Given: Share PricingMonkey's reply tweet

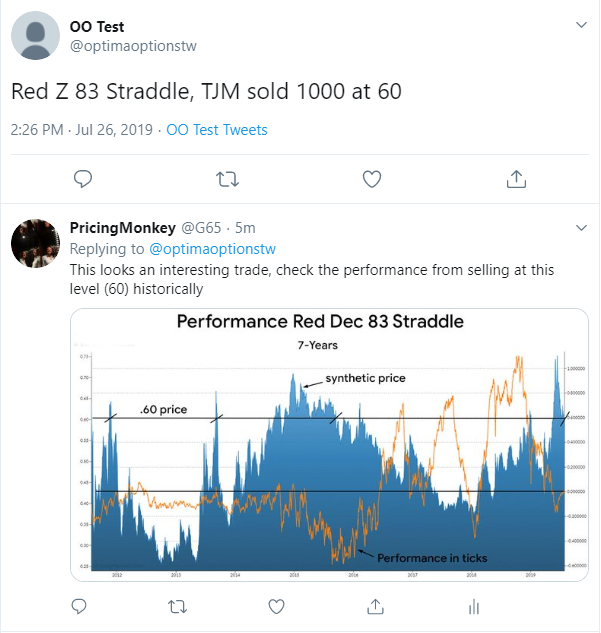Looking at the screenshot, I should pyautogui.click(x=375, y=606).
